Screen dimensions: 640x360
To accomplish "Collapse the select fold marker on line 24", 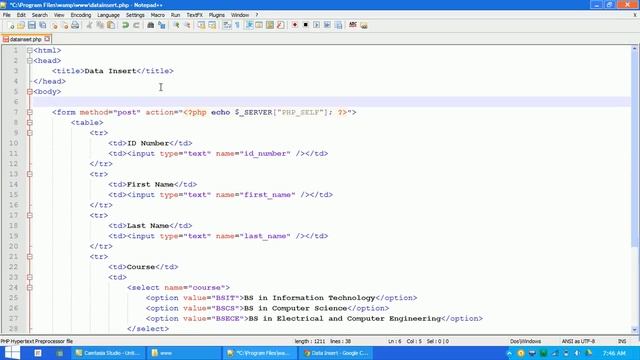I will pos(29,288).
